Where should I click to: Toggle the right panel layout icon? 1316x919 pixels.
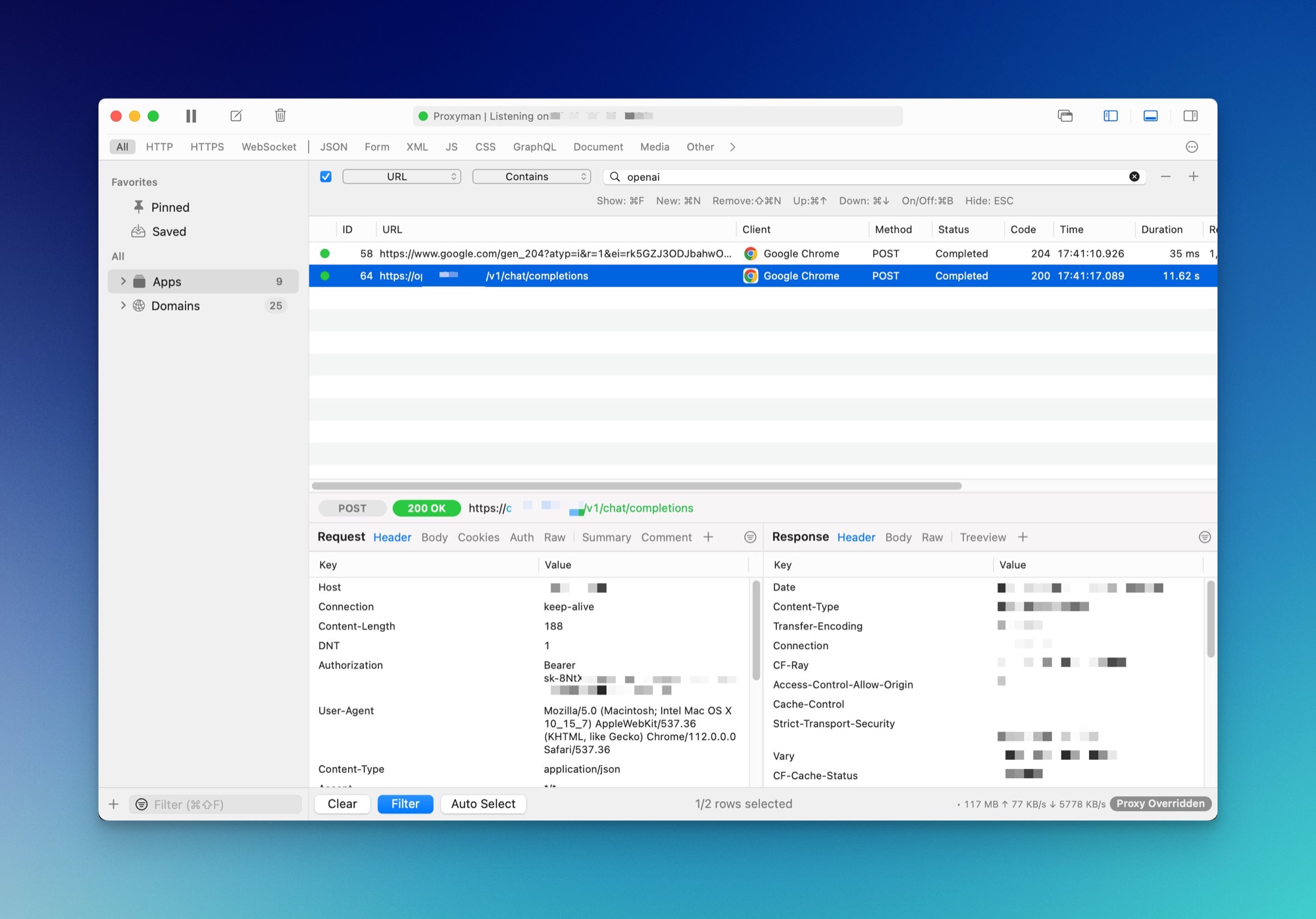click(x=1190, y=116)
